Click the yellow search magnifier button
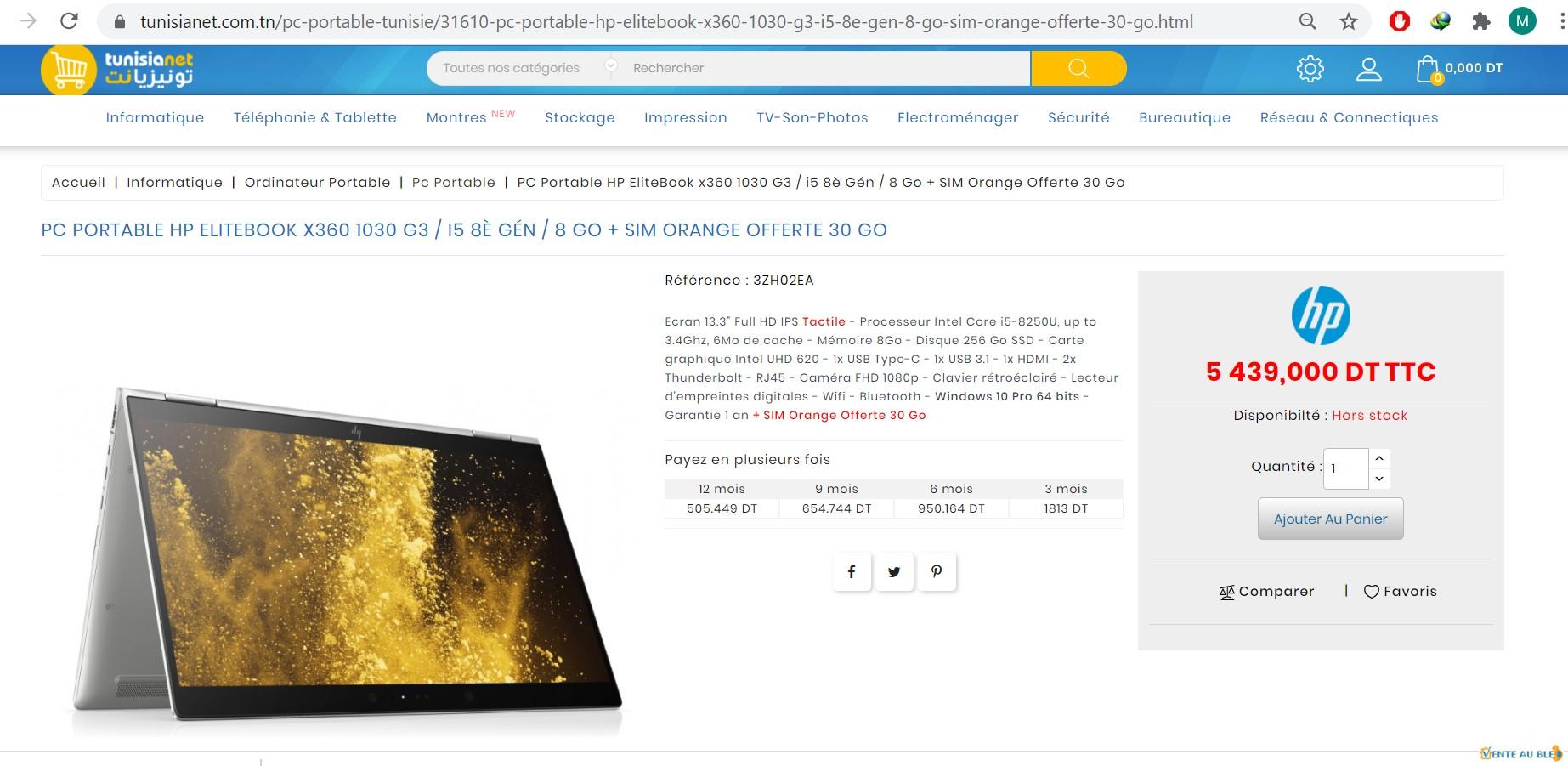The image size is (1568, 766). pos(1078,68)
